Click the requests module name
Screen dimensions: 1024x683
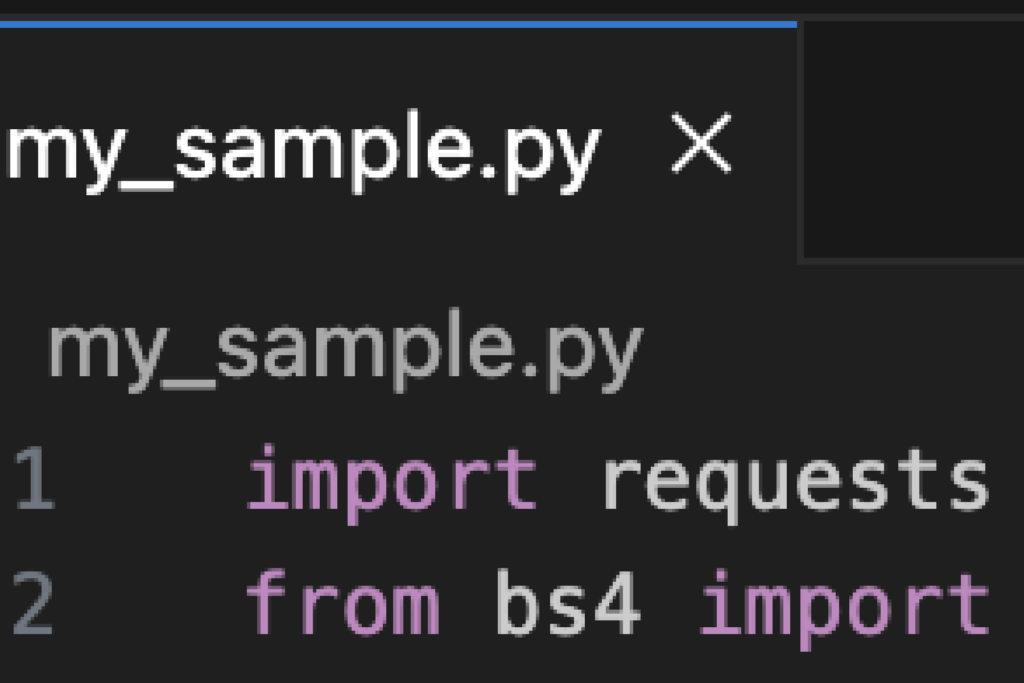pyautogui.click(x=794, y=480)
